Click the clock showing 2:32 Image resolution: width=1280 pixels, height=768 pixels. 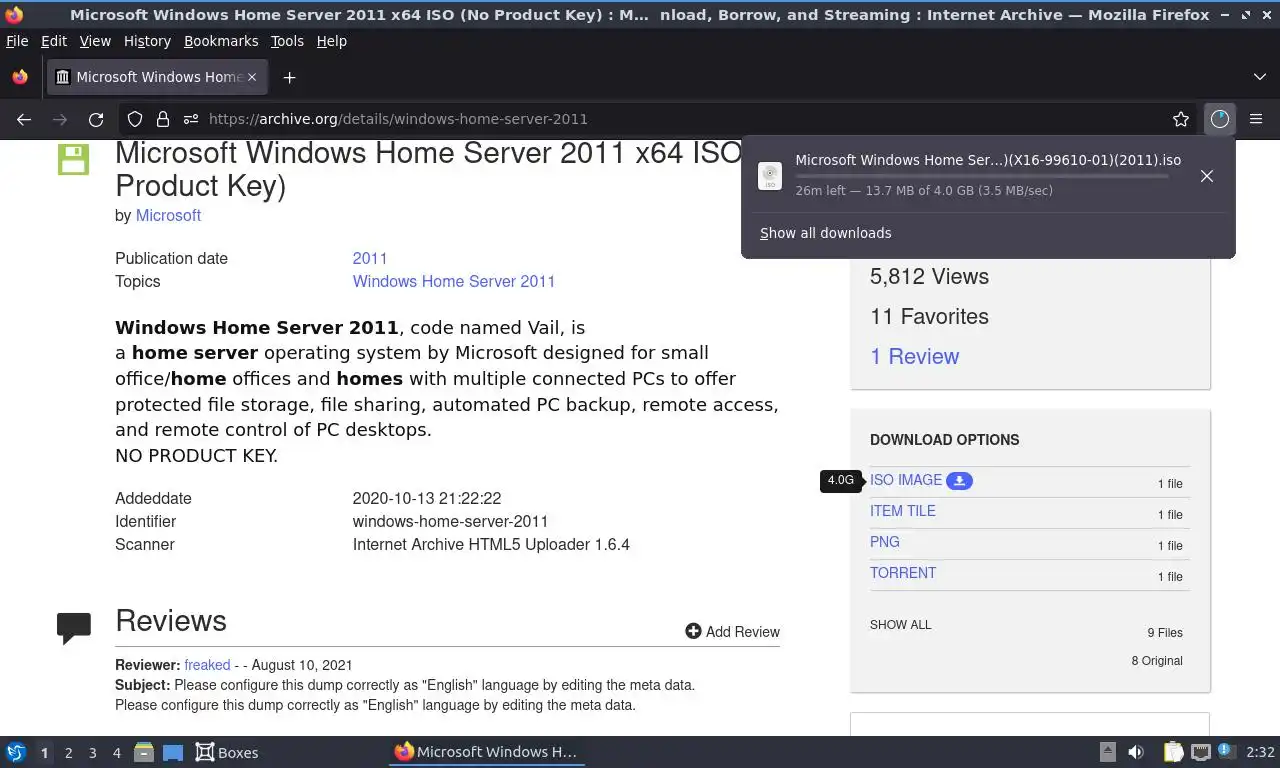[1260, 752]
